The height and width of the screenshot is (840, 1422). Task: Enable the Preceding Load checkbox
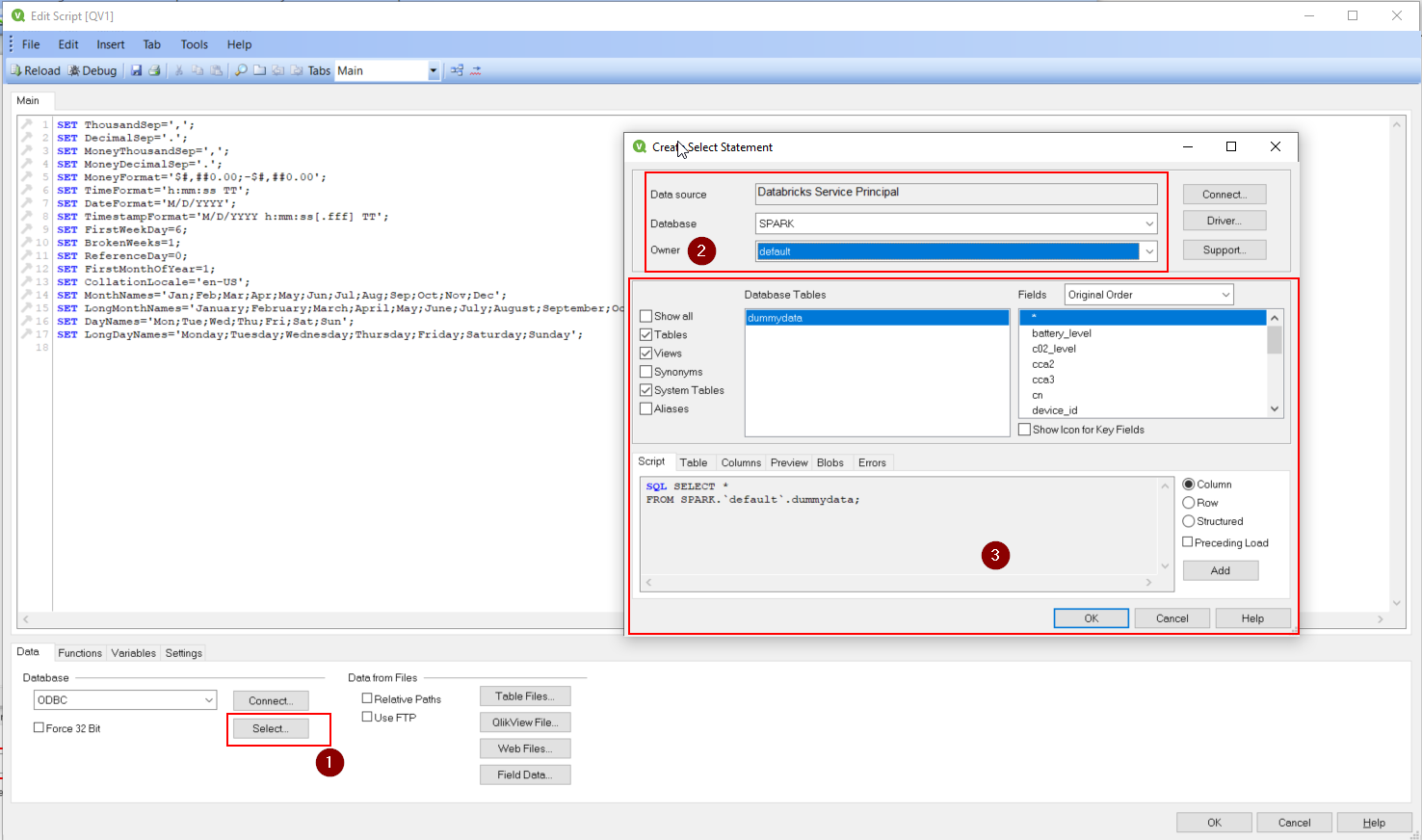point(1188,542)
